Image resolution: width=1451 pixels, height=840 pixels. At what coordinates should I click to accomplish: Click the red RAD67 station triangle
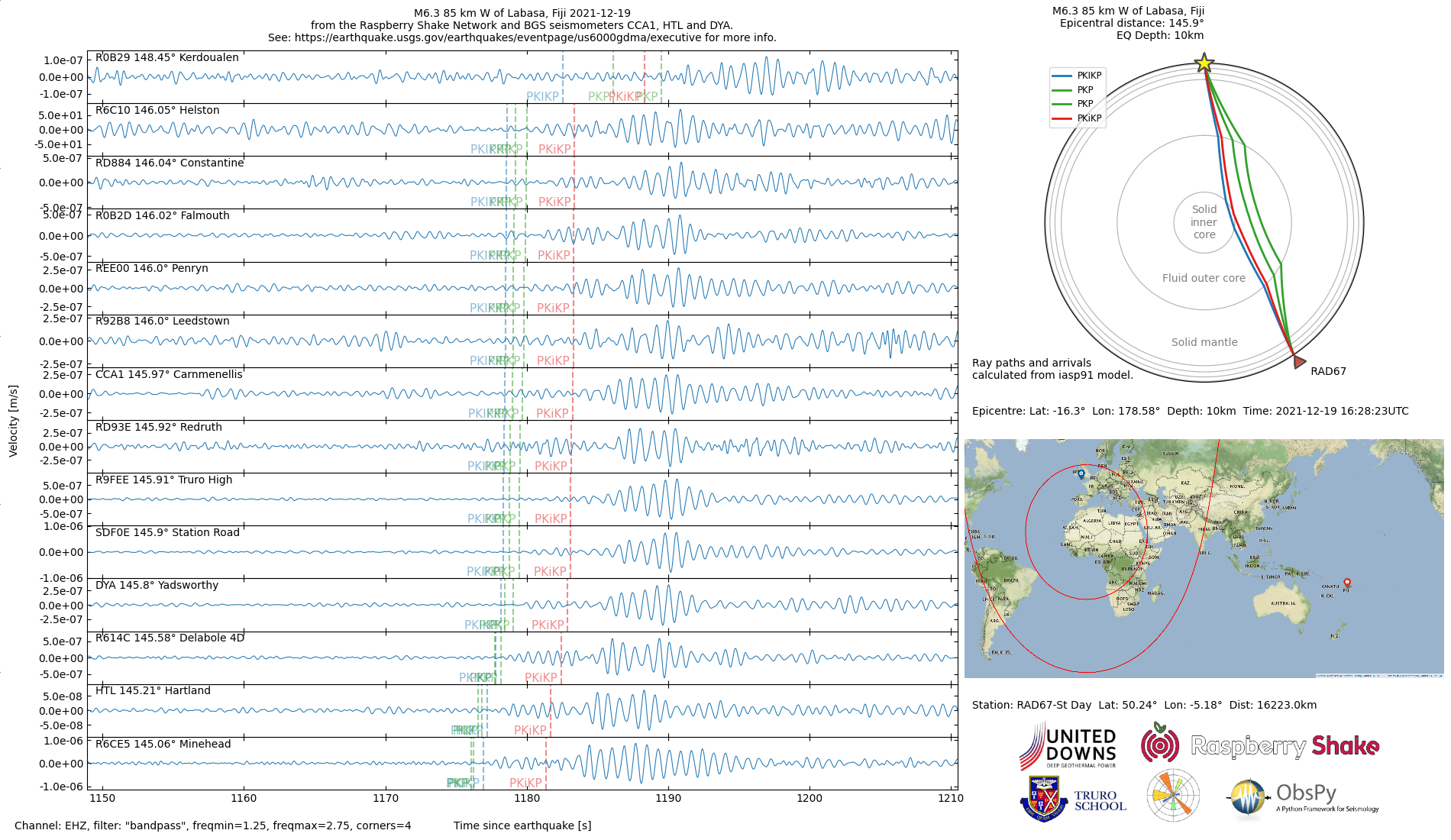1299,361
